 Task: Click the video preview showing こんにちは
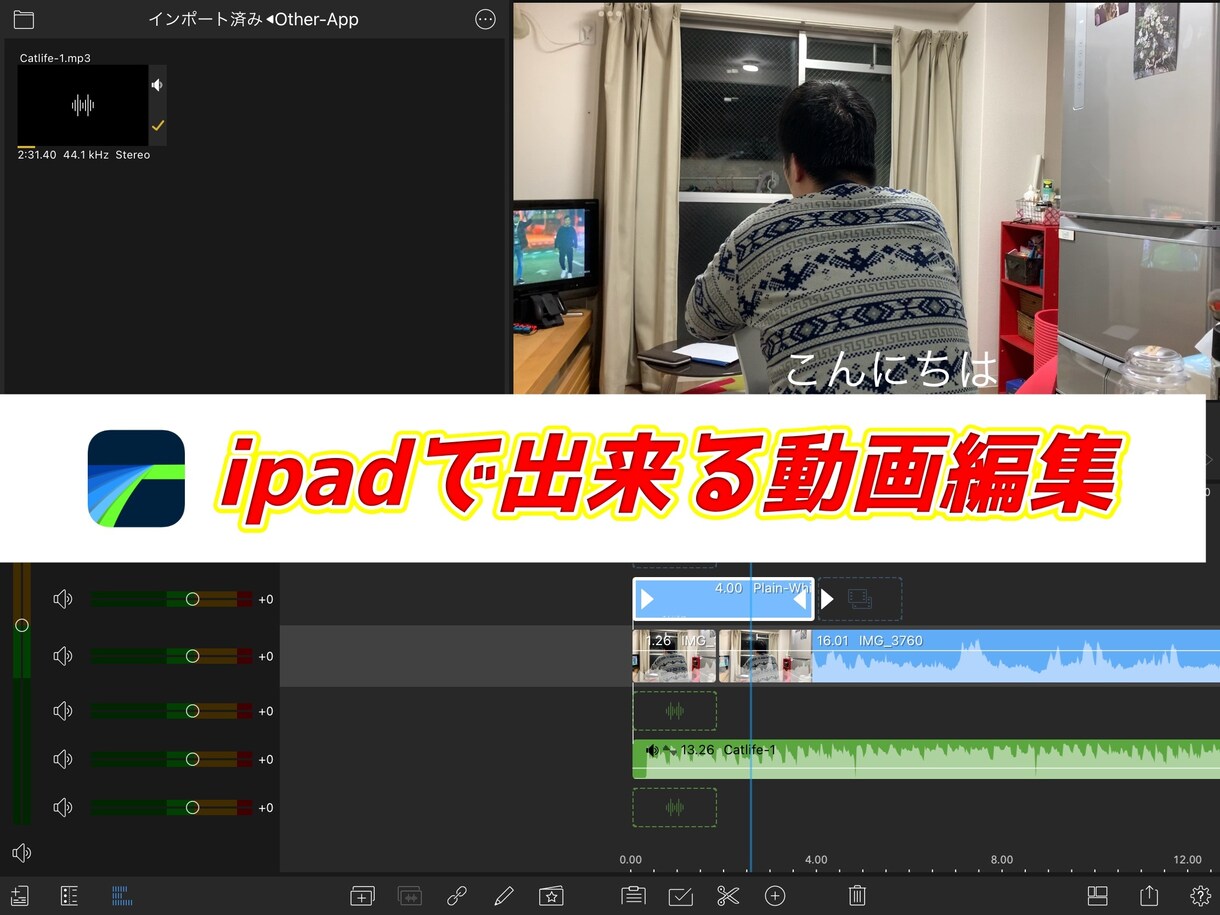pos(866,198)
